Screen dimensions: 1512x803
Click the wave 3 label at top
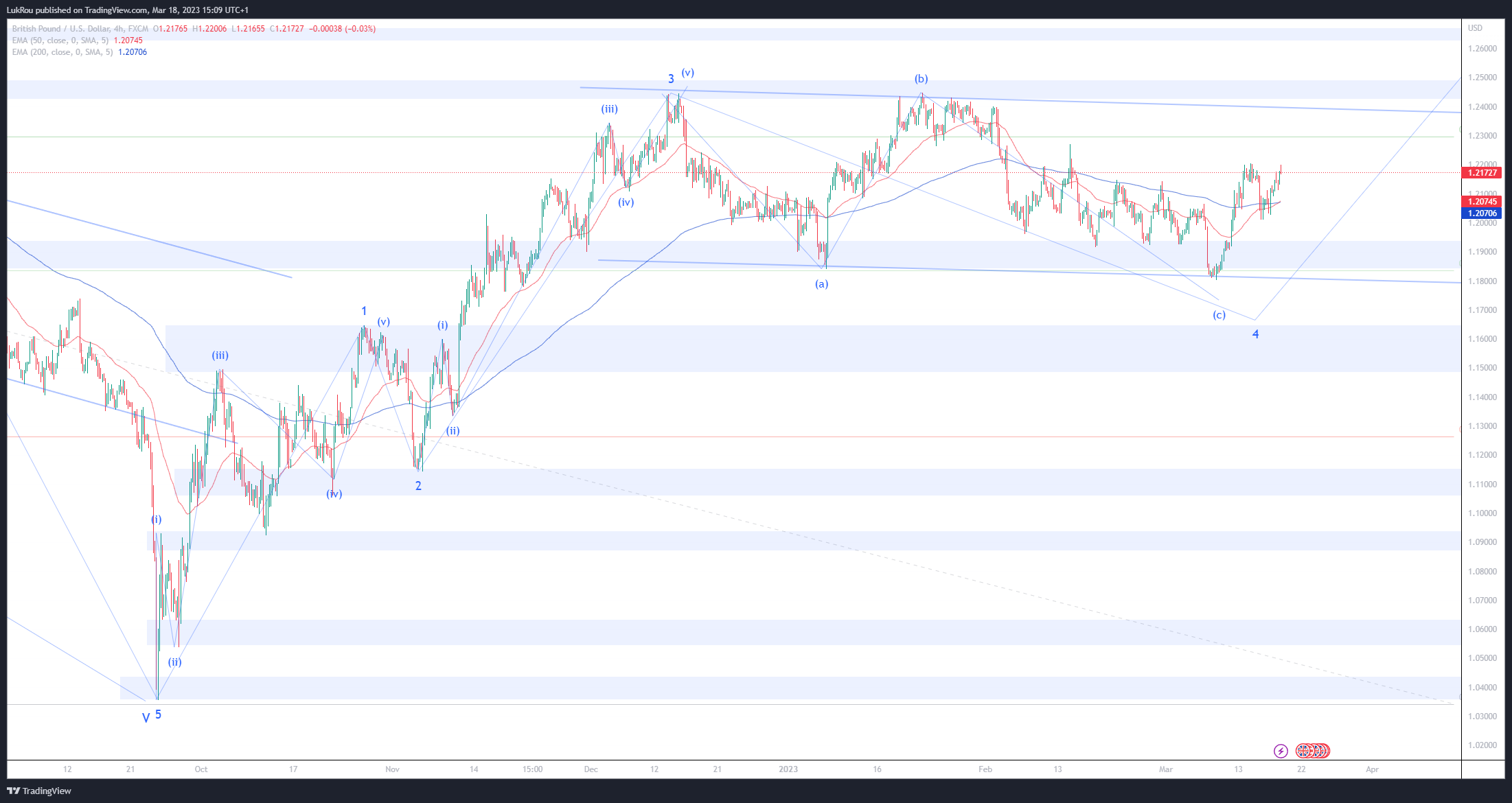(671, 79)
